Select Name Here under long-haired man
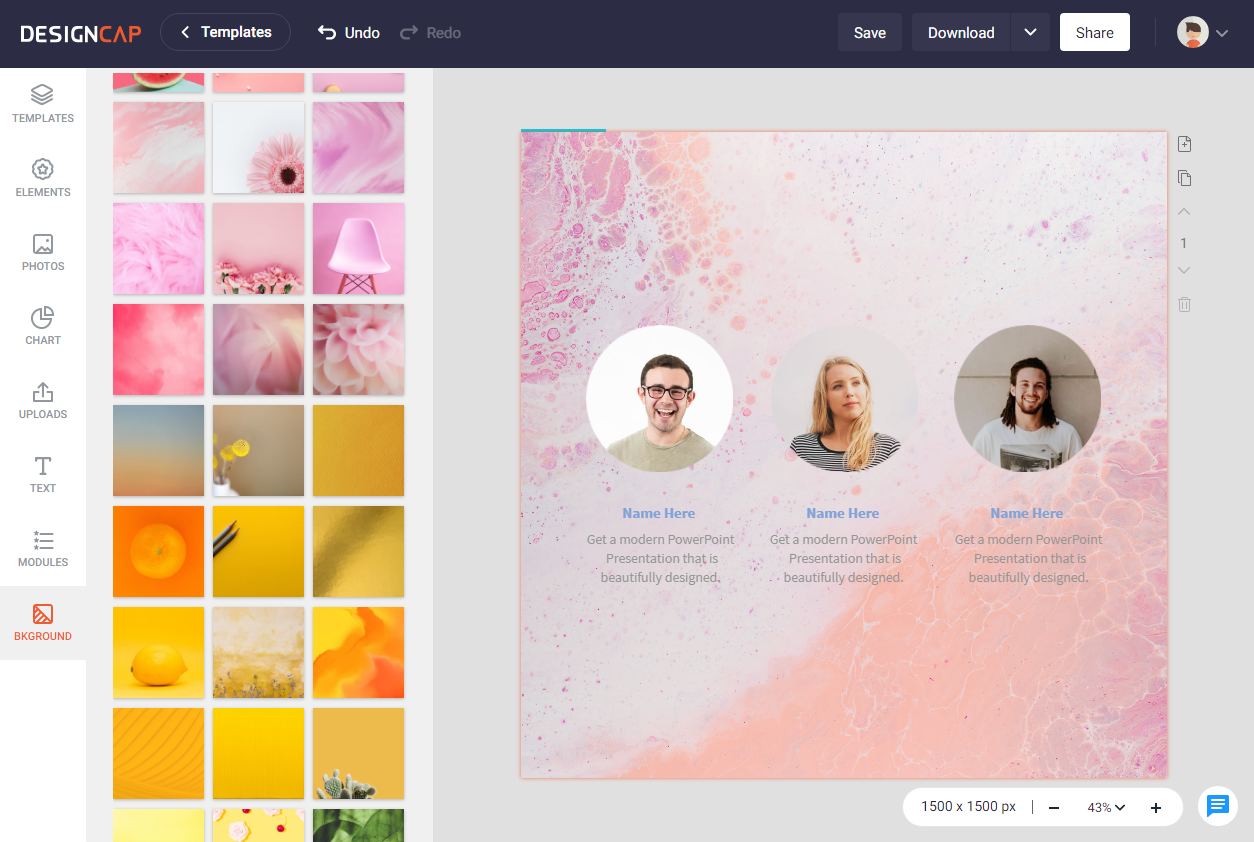 [1027, 513]
